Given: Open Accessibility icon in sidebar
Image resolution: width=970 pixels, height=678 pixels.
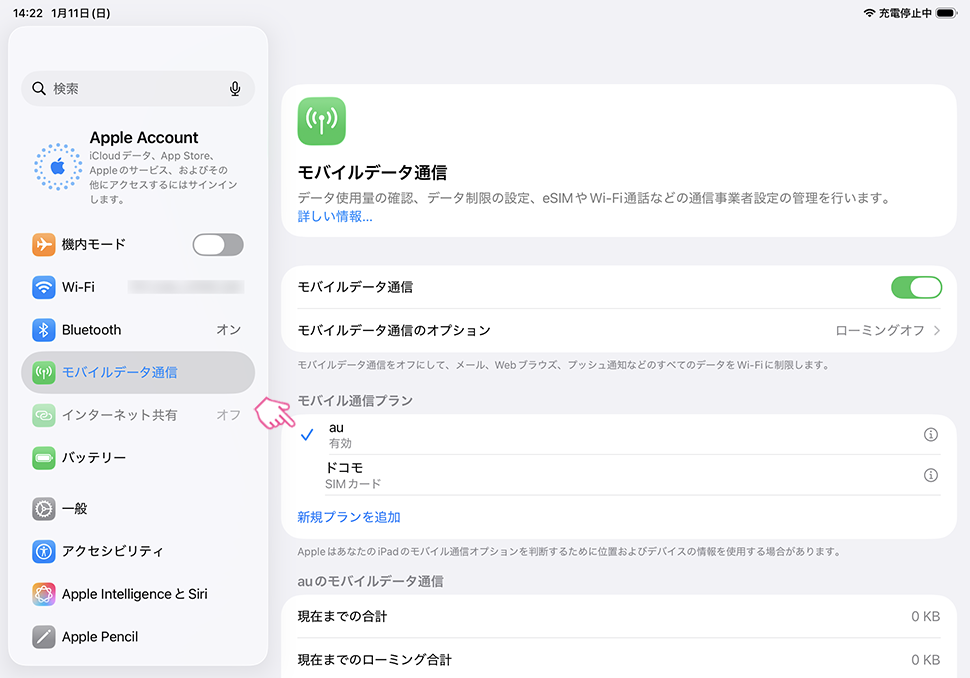Looking at the screenshot, I should (43, 551).
